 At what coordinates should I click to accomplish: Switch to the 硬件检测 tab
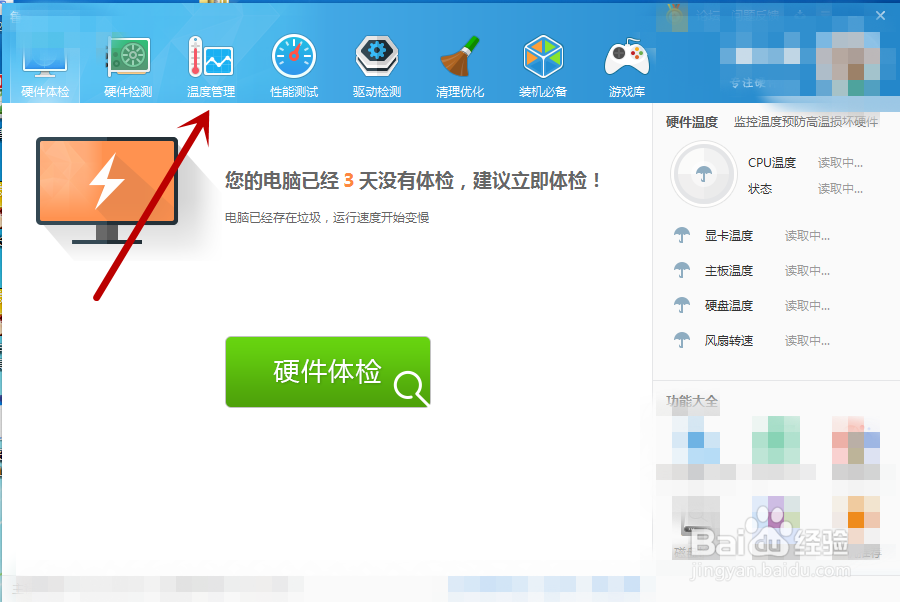click(128, 66)
